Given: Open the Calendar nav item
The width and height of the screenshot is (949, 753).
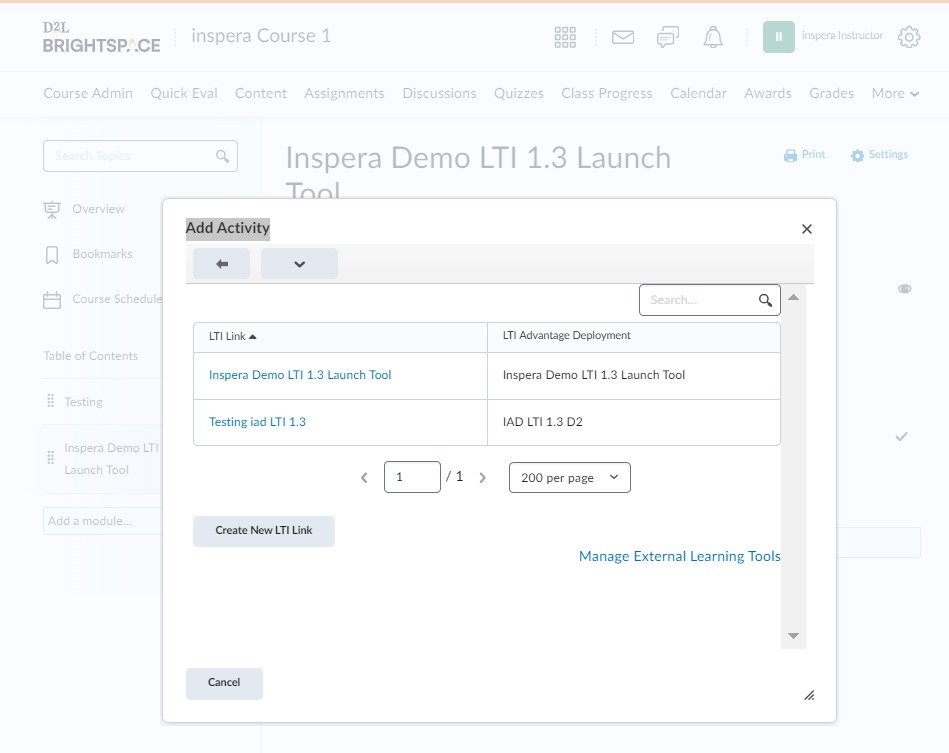Looking at the screenshot, I should pyautogui.click(x=698, y=94).
